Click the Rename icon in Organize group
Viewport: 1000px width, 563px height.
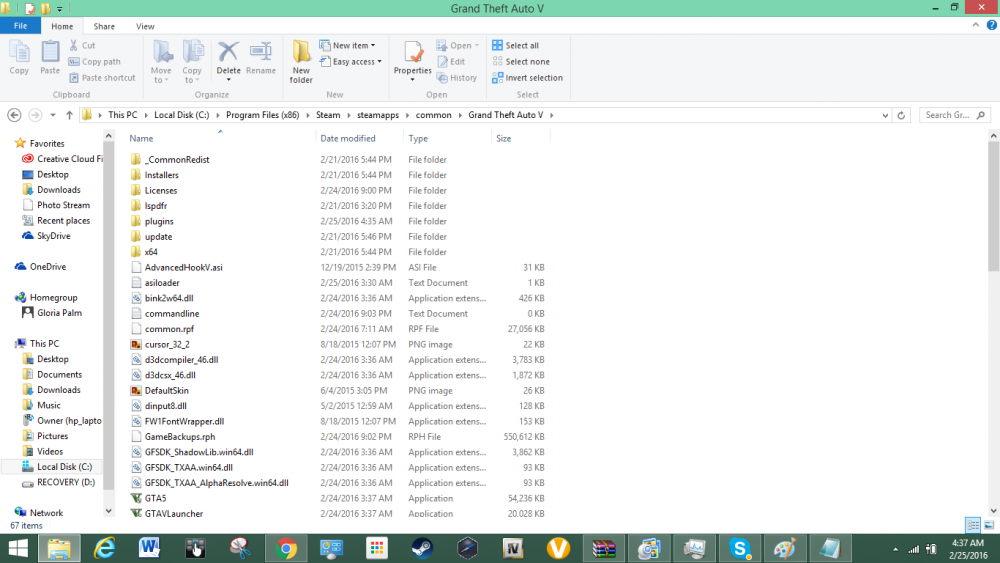(x=261, y=57)
